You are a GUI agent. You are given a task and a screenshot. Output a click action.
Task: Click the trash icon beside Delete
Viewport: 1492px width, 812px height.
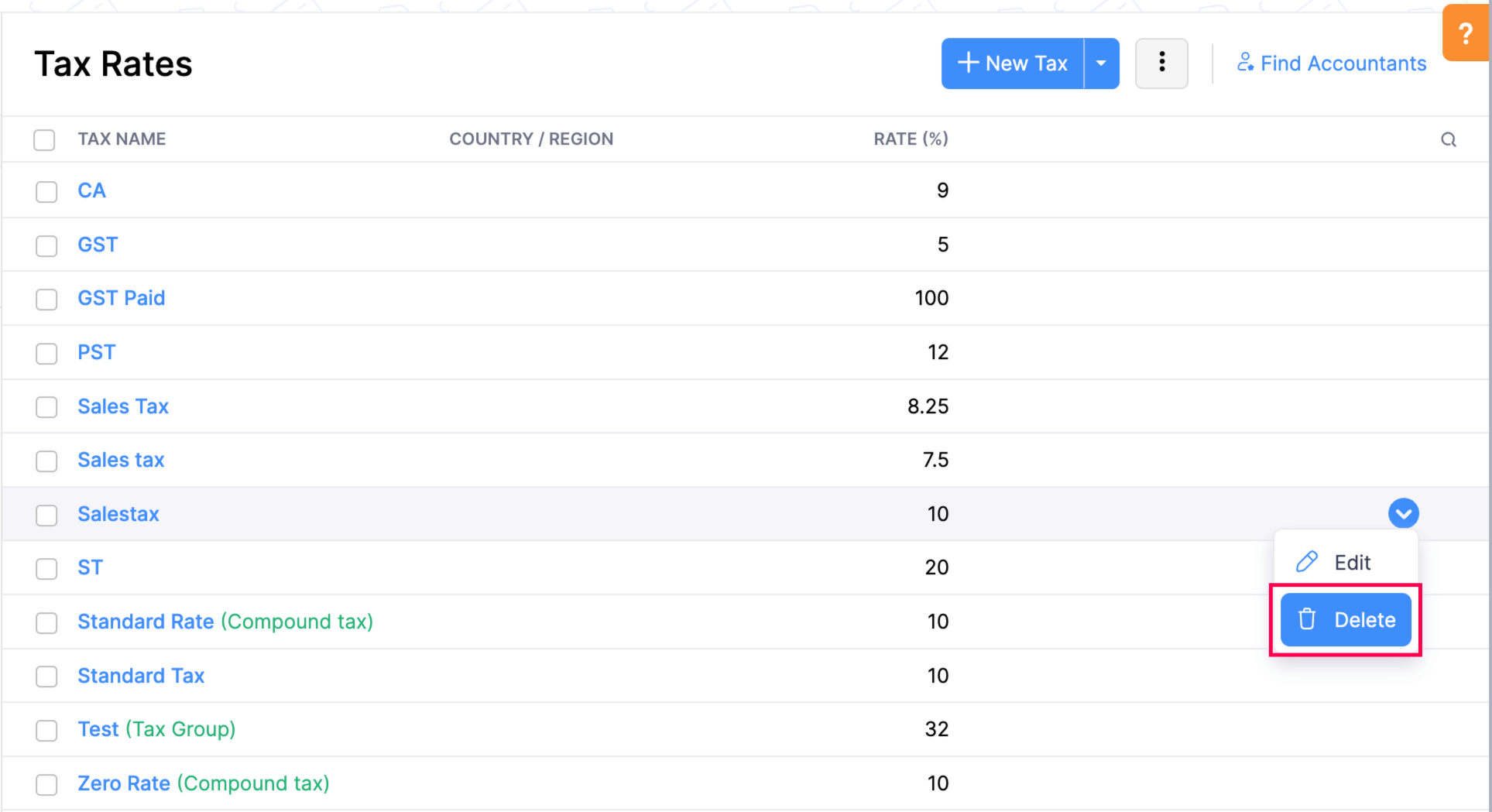click(x=1307, y=619)
